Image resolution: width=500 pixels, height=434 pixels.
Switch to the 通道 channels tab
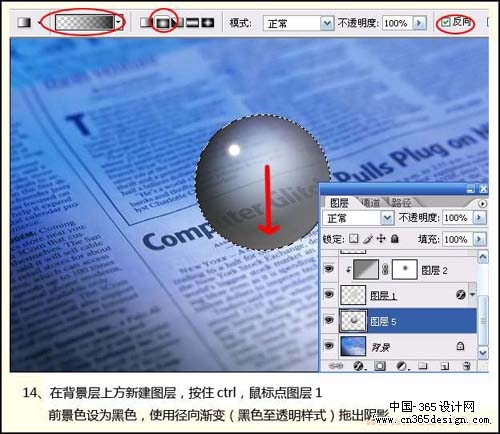tap(370, 202)
